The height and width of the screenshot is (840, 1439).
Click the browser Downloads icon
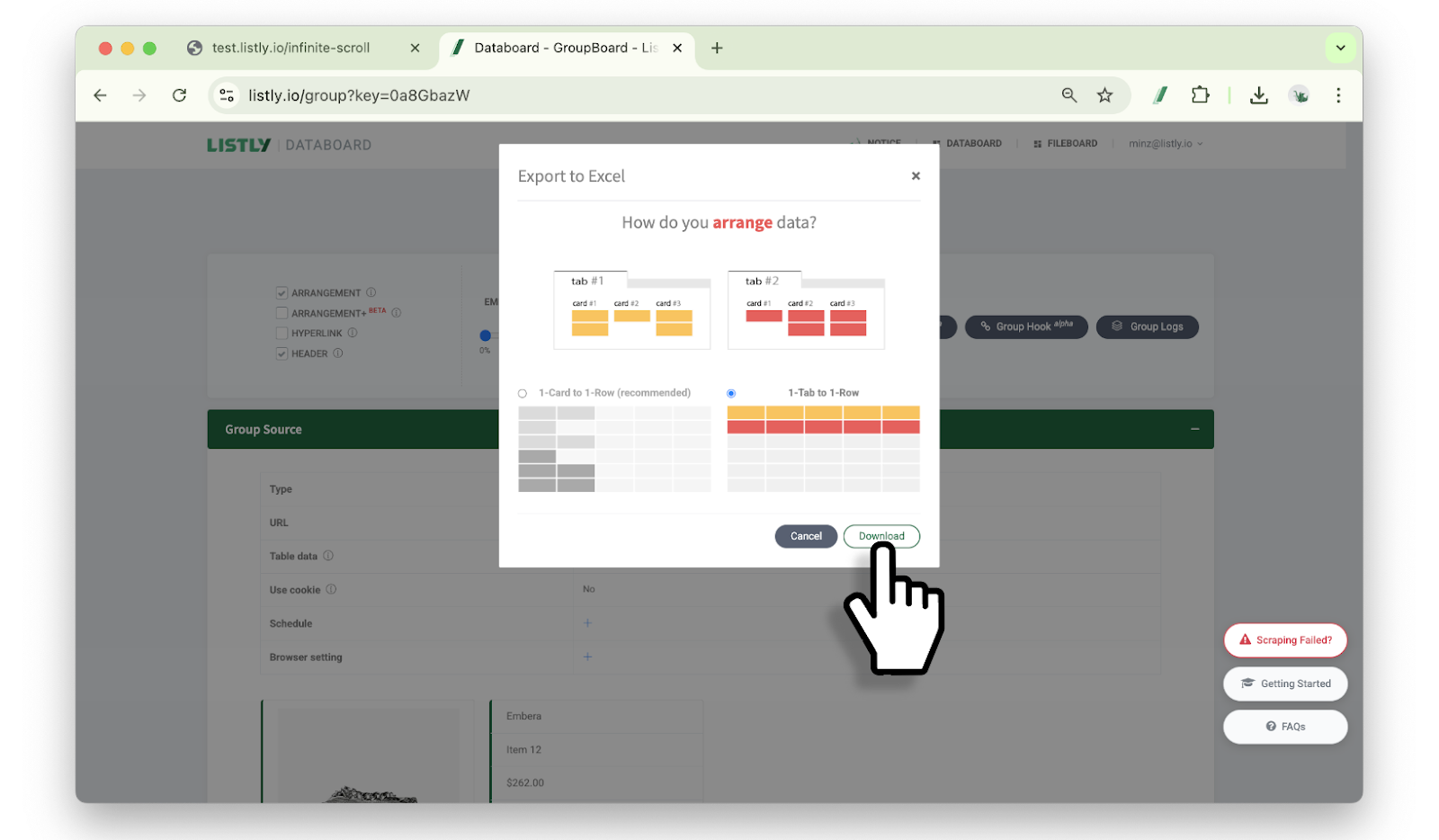point(1259,95)
